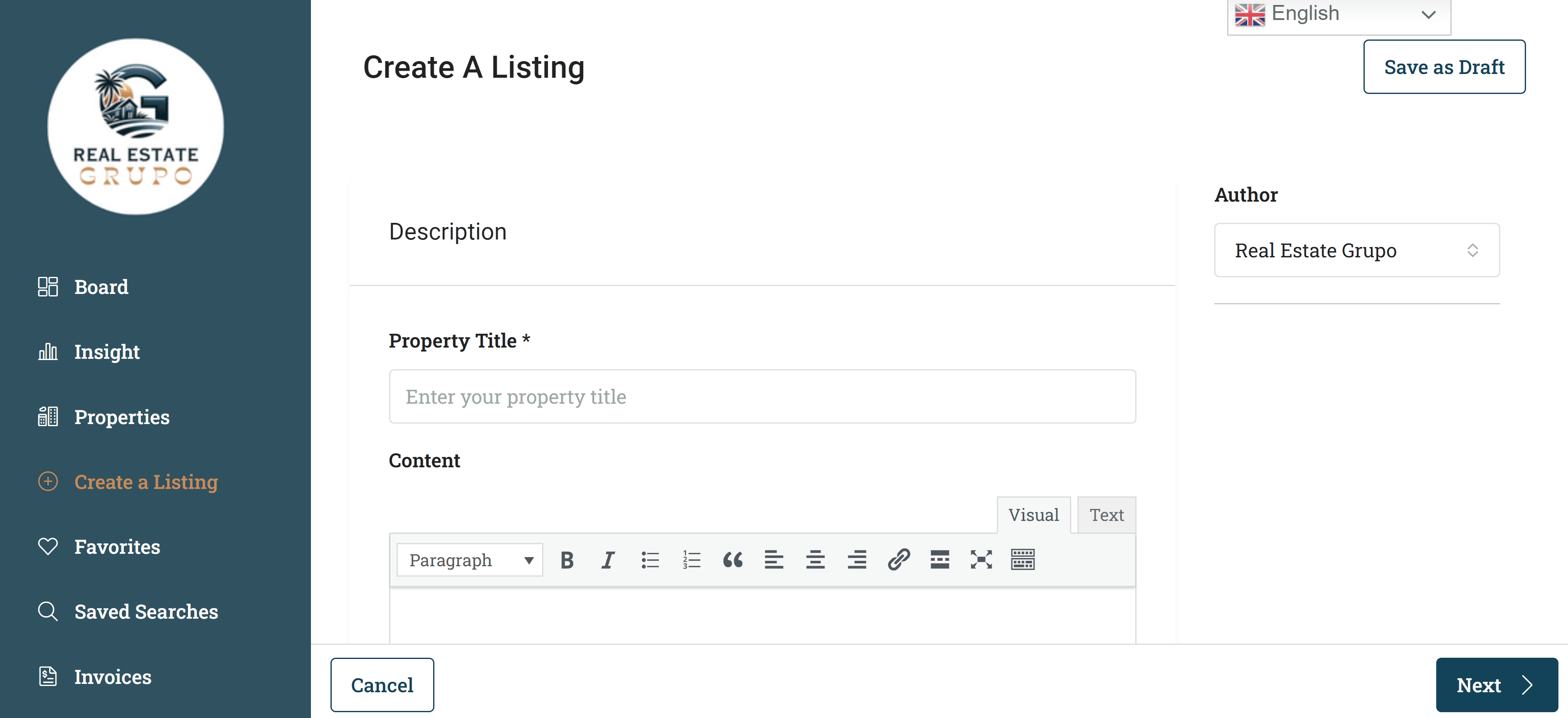Select the Visual editor tab

1033,515
